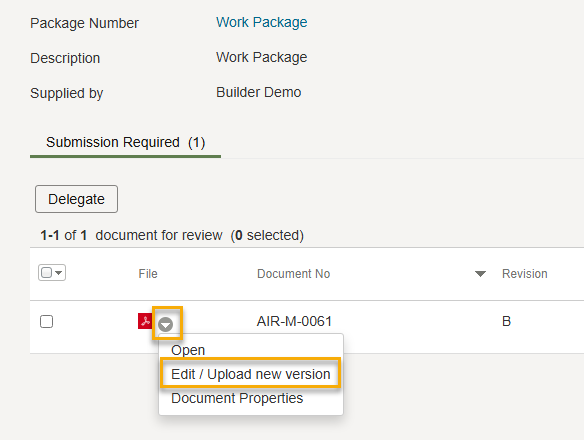Click the sort triangle beside Document No
The width and height of the screenshot is (584, 440).
[480, 274]
